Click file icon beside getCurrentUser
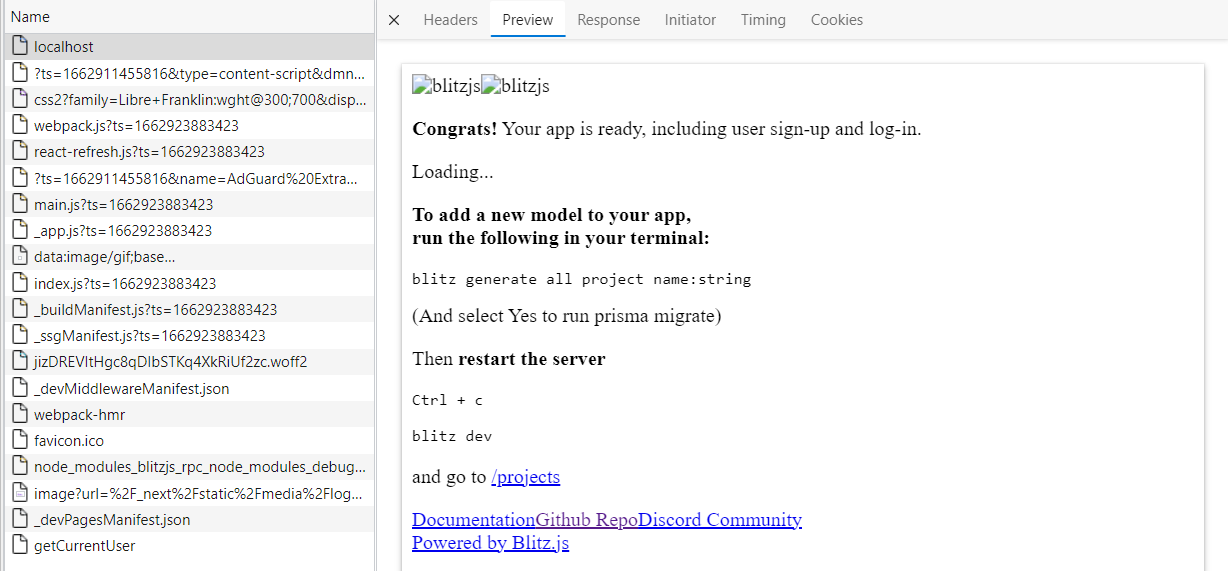Viewport: 1228px width, 571px height. click(20, 545)
